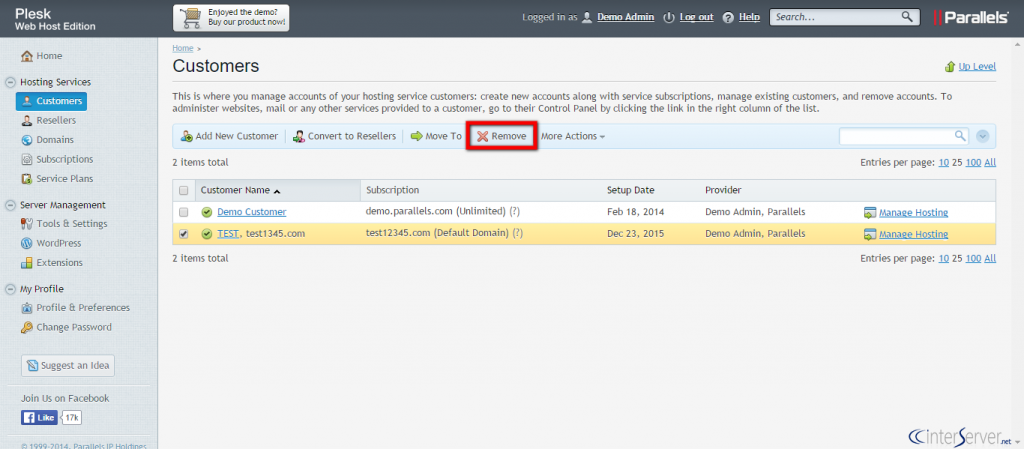Screen dimensions: 1024x449
Task: Toggle the select-all customers checkbox
Action: 184,191
